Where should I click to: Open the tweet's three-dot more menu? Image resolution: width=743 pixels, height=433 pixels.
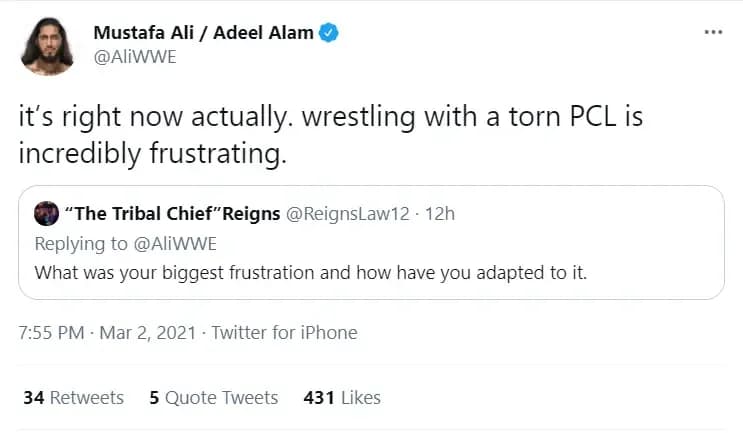pos(712,32)
